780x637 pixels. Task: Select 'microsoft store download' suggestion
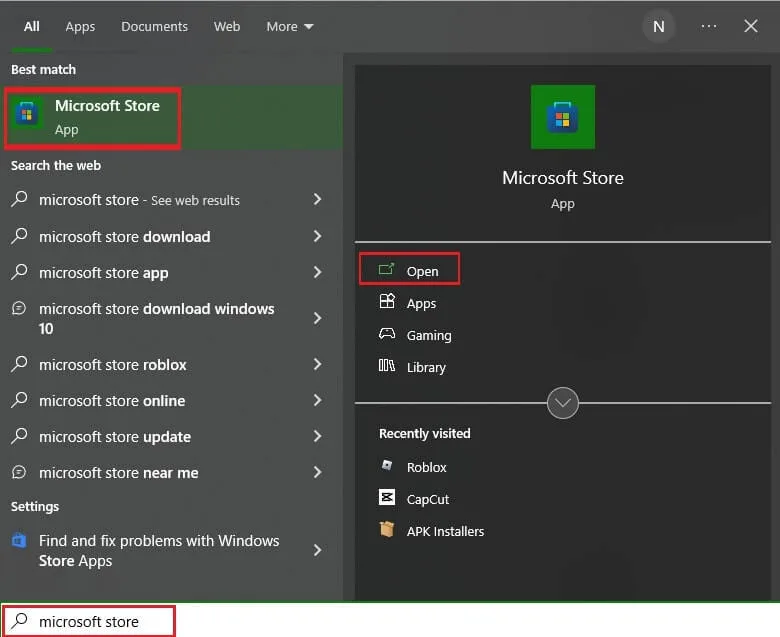point(169,236)
